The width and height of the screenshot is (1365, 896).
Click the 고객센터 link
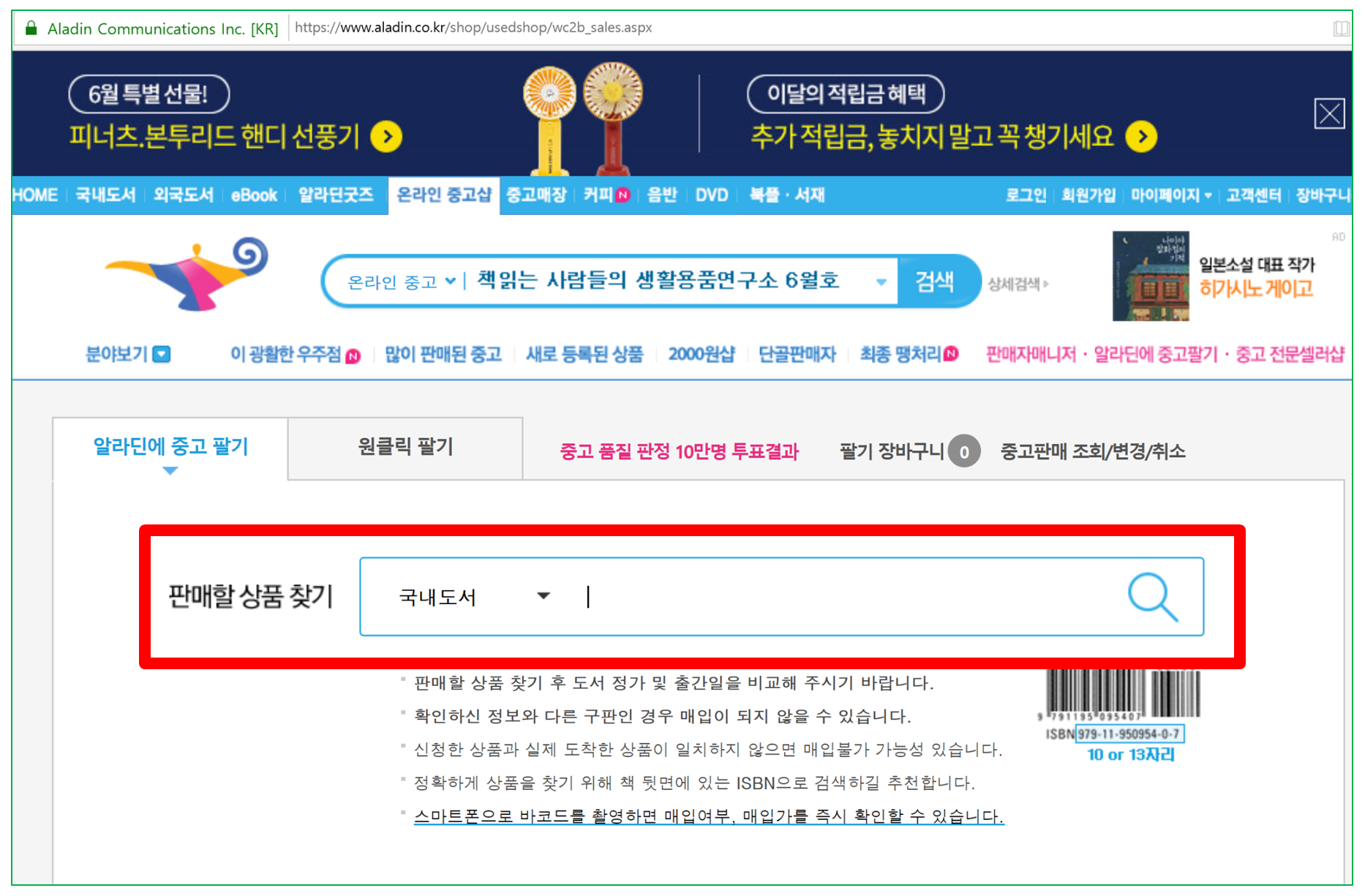click(x=1254, y=195)
